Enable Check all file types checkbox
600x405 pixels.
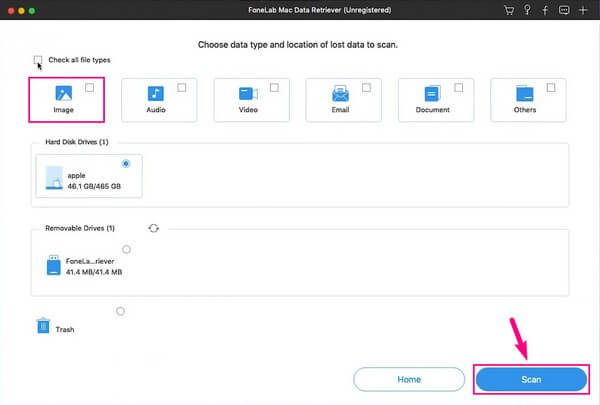point(38,60)
